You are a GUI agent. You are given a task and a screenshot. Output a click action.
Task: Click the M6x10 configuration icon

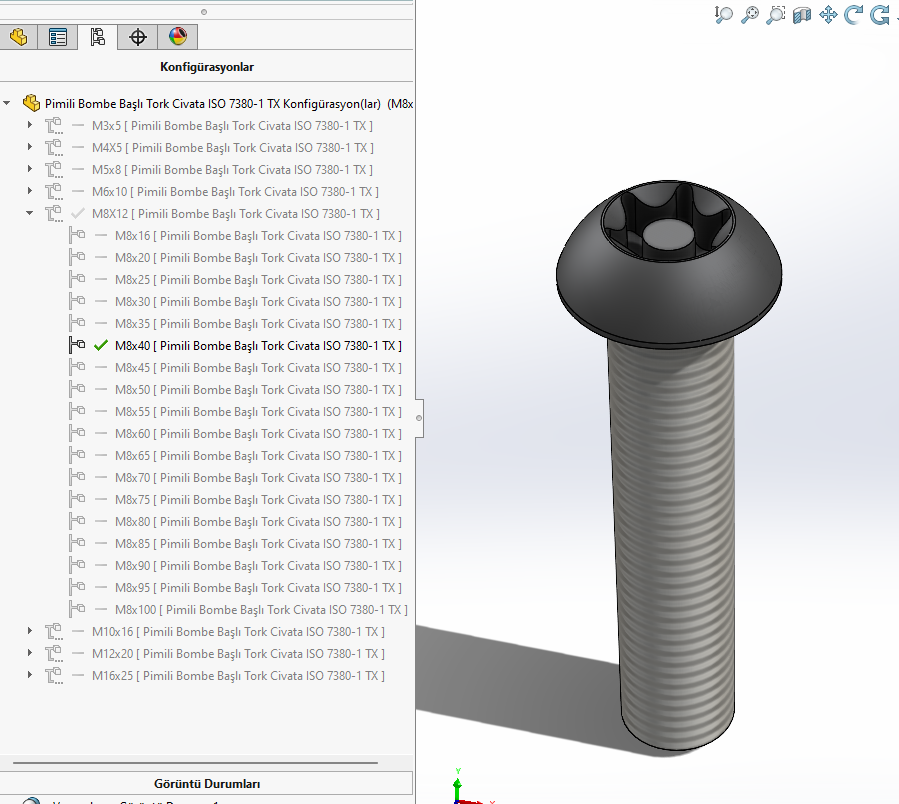(x=54, y=192)
